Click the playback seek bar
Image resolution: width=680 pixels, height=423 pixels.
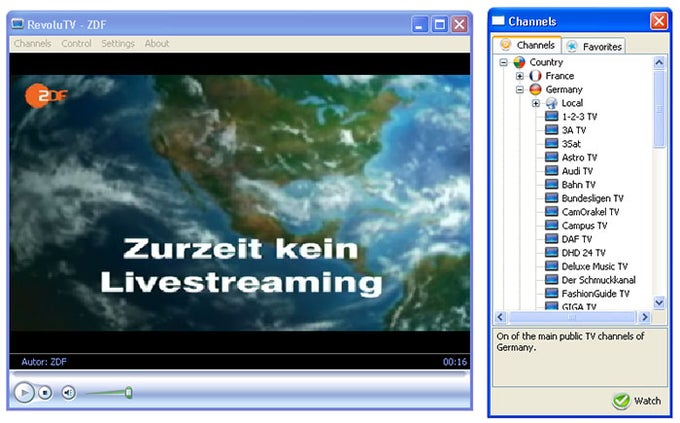(240, 373)
